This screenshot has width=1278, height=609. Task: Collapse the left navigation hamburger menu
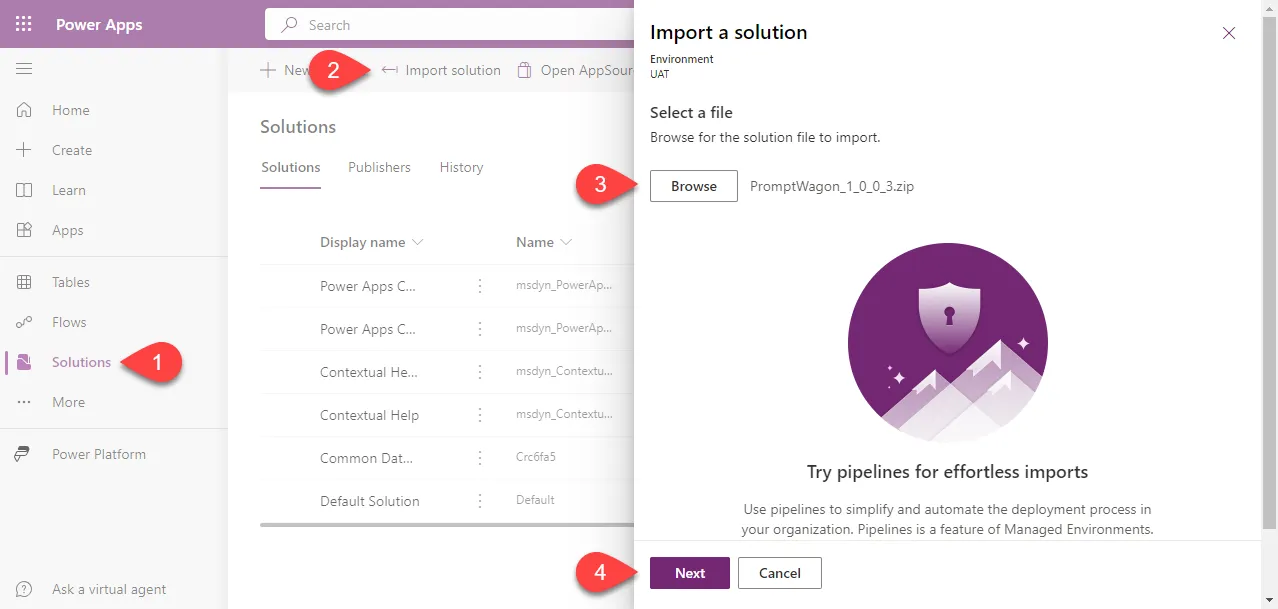tap(24, 69)
